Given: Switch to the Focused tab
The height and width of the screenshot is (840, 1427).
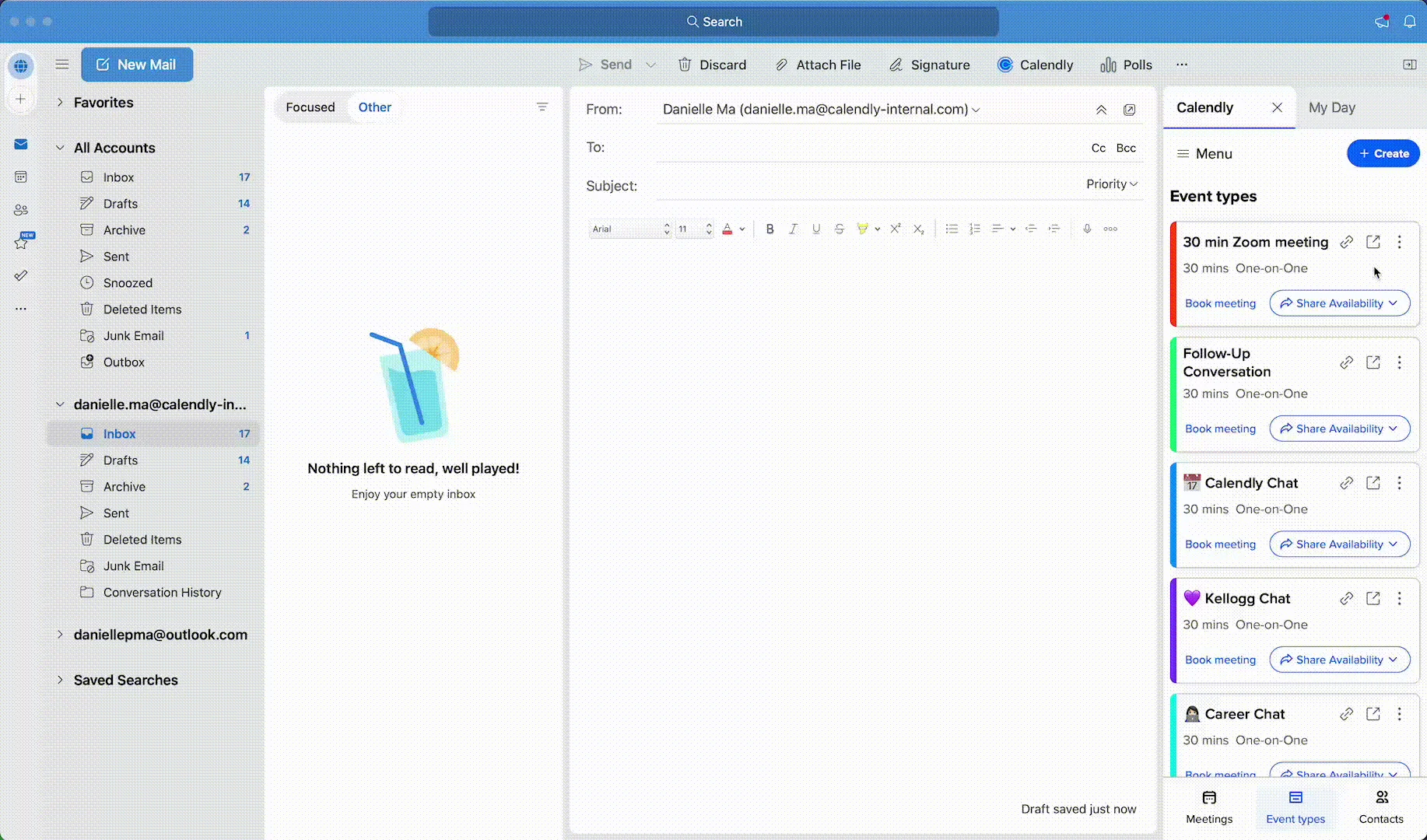Looking at the screenshot, I should tap(310, 107).
